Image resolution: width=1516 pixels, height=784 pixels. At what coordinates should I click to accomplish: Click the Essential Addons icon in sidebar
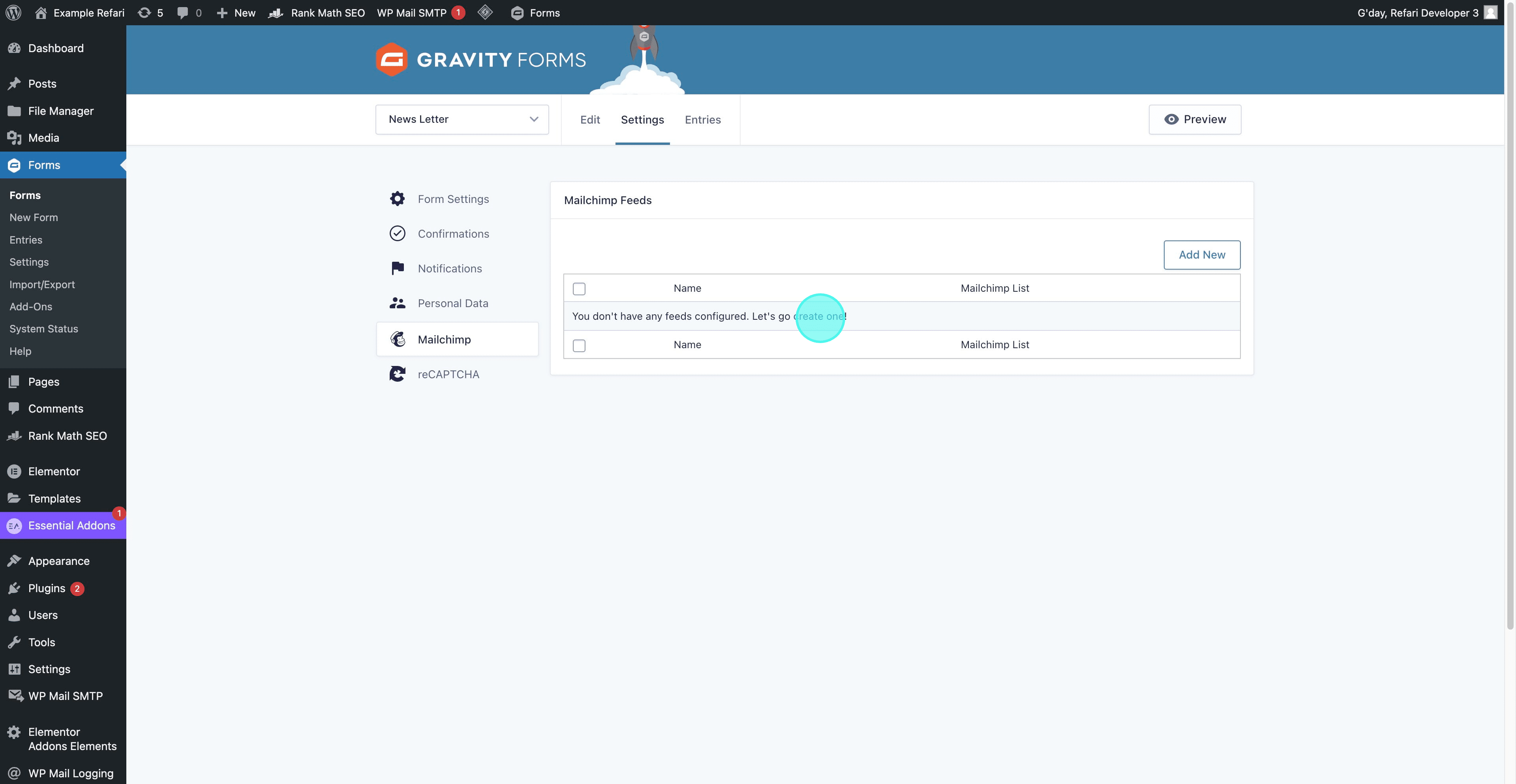(x=14, y=525)
